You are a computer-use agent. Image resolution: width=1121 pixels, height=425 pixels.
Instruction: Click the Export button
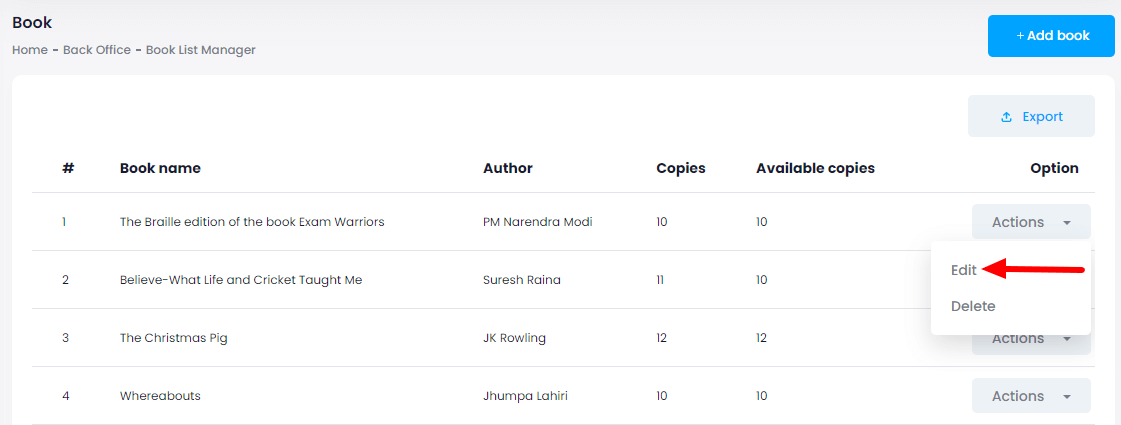1031,117
